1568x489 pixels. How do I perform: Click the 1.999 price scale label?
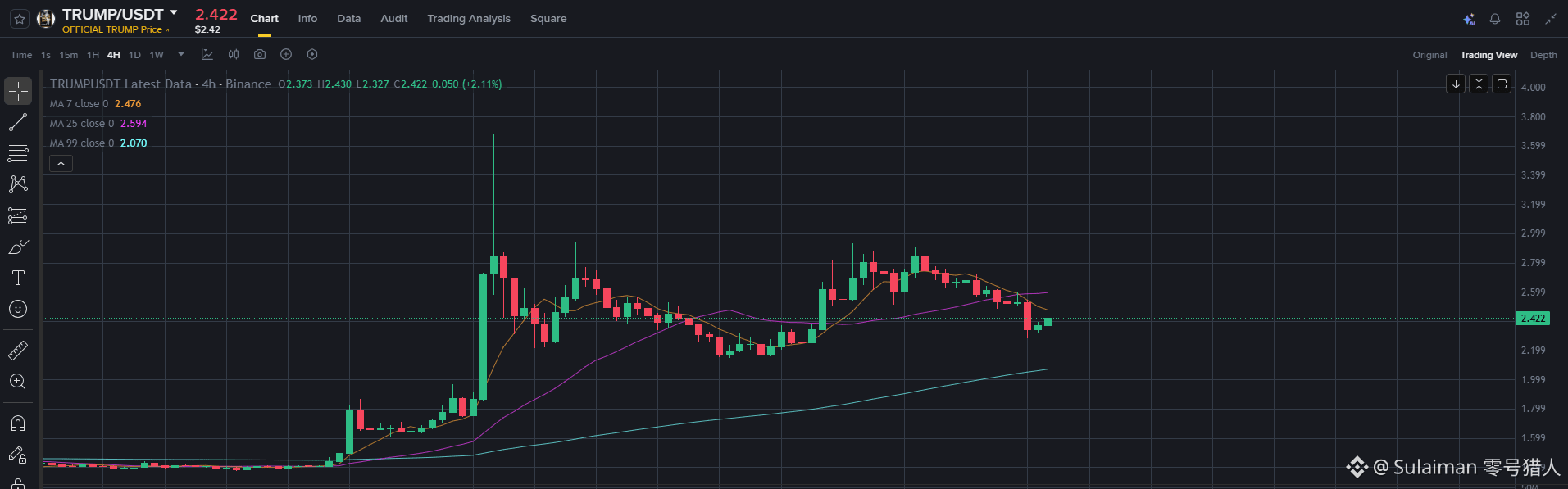[1533, 380]
